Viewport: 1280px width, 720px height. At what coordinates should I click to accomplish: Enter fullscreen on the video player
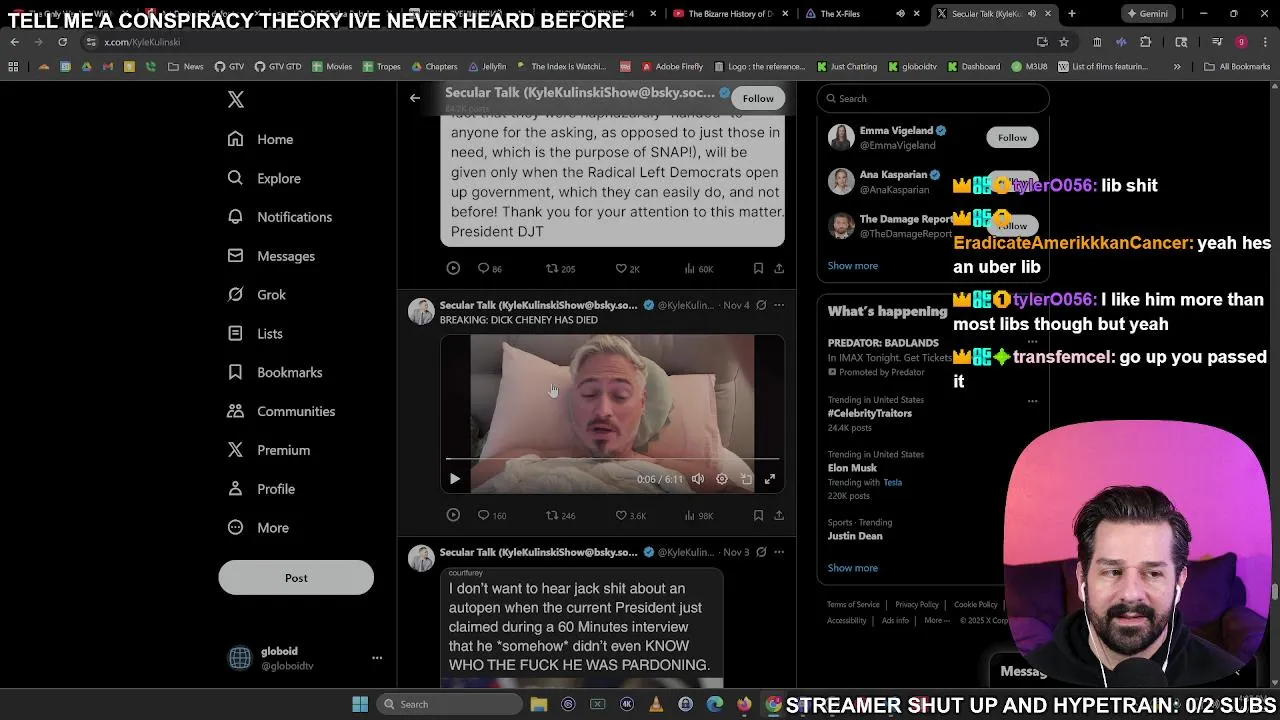coord(770,479)
